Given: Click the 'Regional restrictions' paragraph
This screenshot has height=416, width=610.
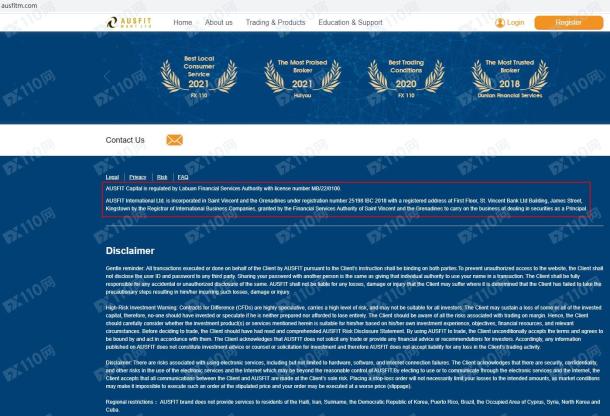Looking at the screenshot, I should tap(353, 406).
